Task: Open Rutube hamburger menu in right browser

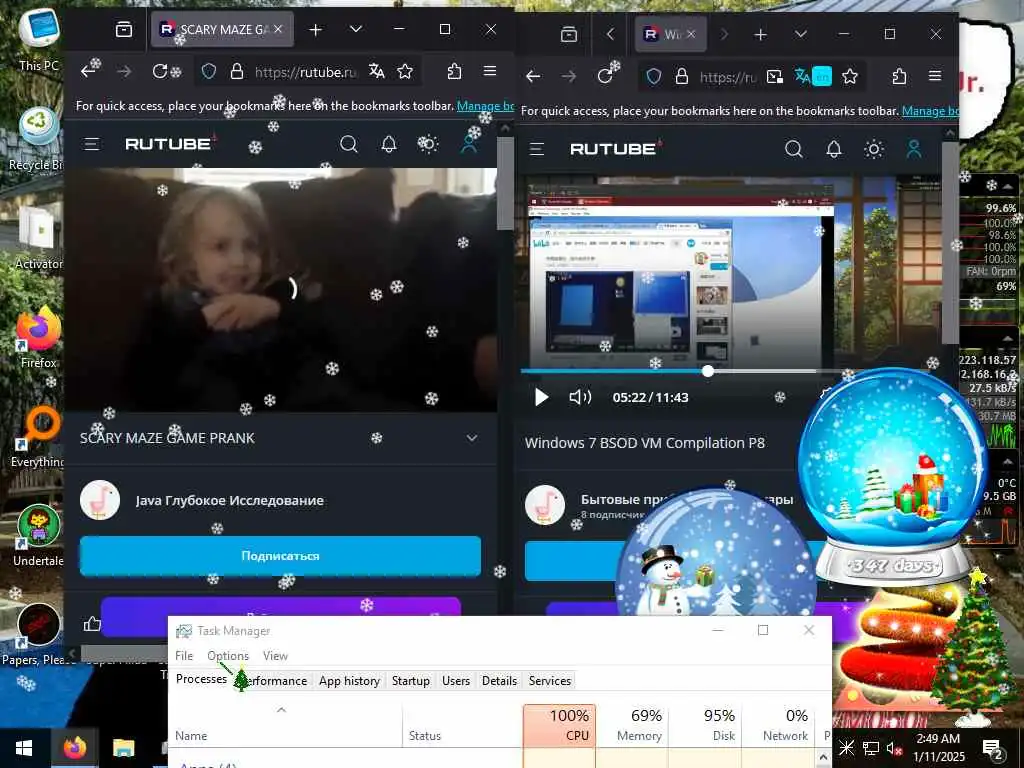Action: click(537, 149)
